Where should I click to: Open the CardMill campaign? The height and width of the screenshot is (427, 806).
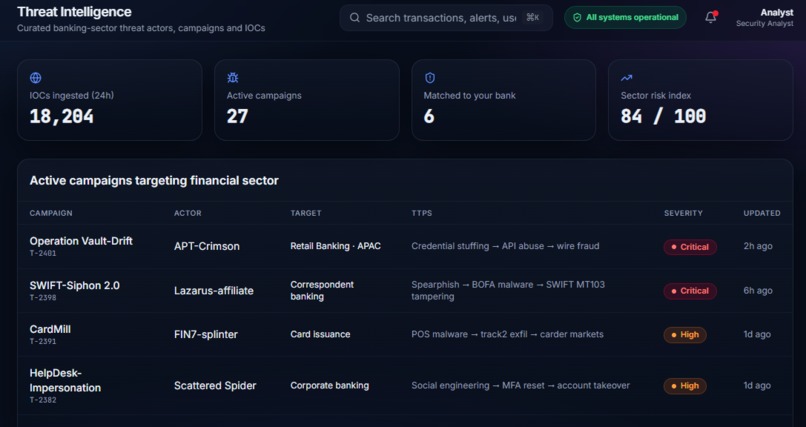[50, 329]
